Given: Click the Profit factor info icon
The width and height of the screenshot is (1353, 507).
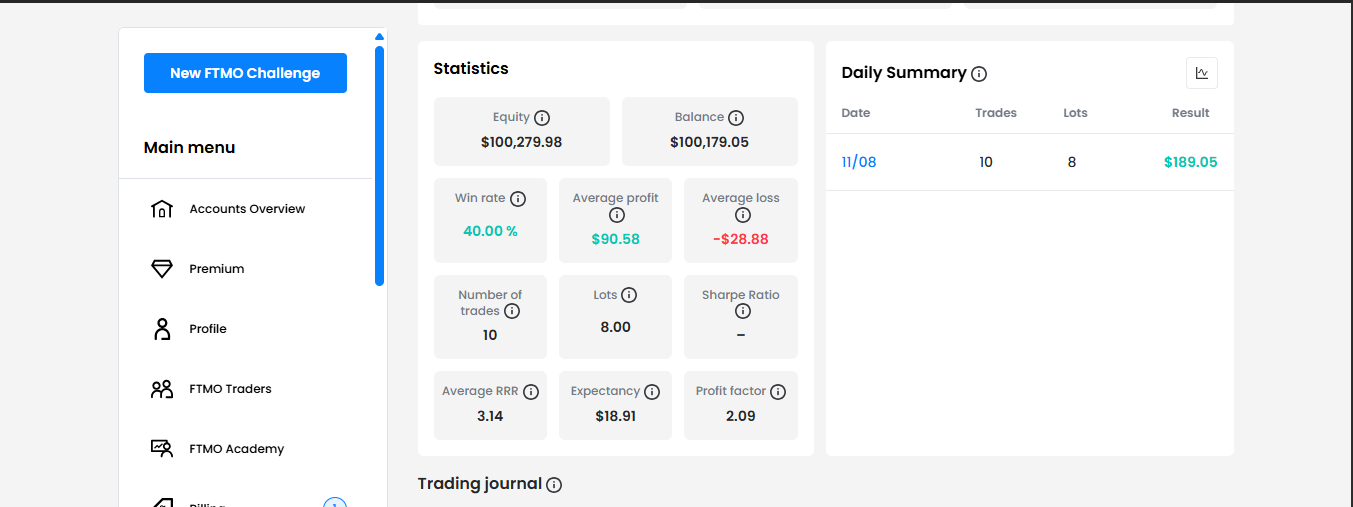Looking at the screenshot, I should point(778,392).
